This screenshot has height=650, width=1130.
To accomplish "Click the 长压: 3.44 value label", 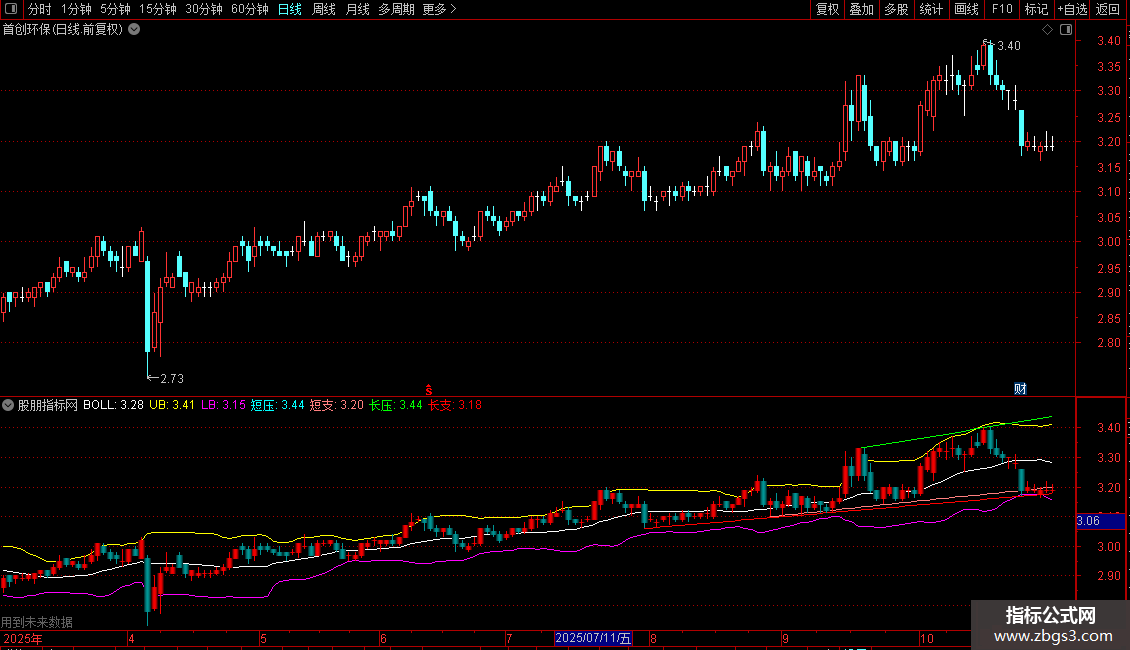I will pyautogui.click(x=396, y=405).
